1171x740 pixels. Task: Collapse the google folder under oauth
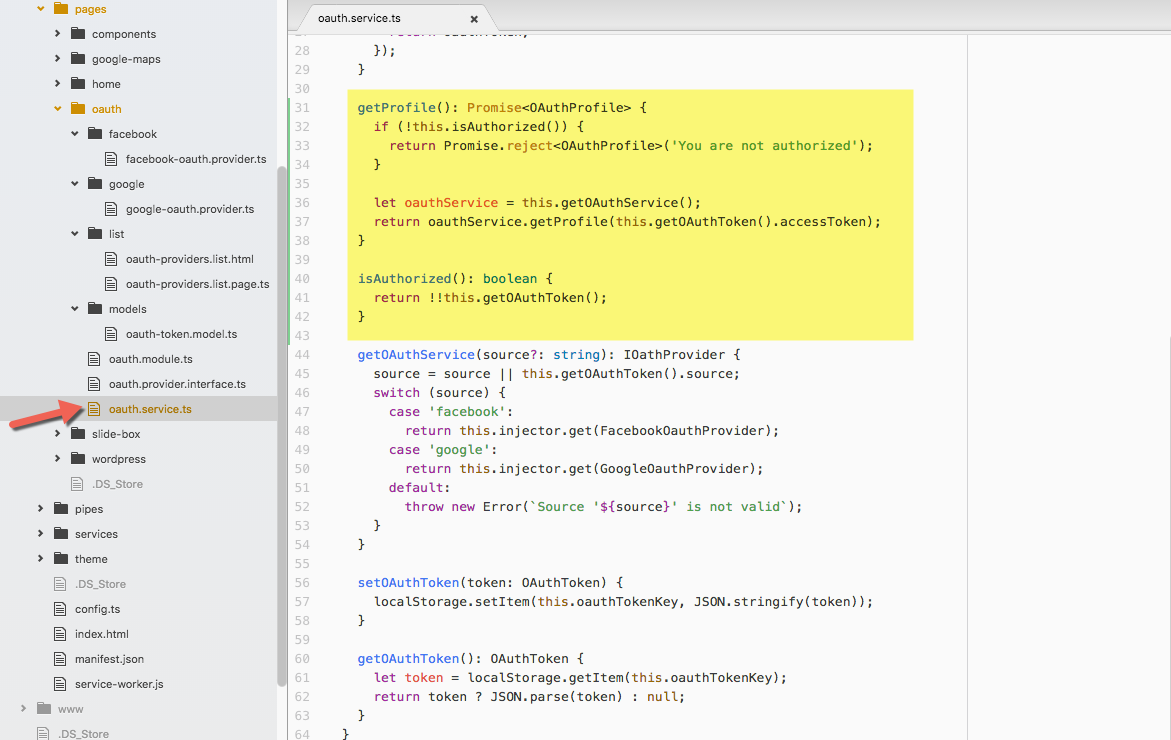tap(75, 184)
